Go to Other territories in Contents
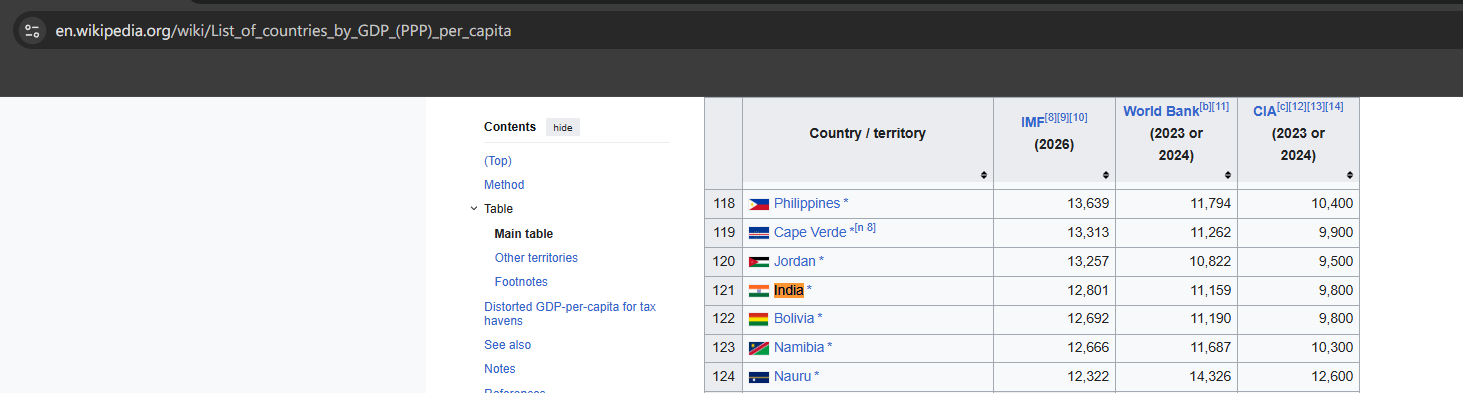 tap(536, 258)
